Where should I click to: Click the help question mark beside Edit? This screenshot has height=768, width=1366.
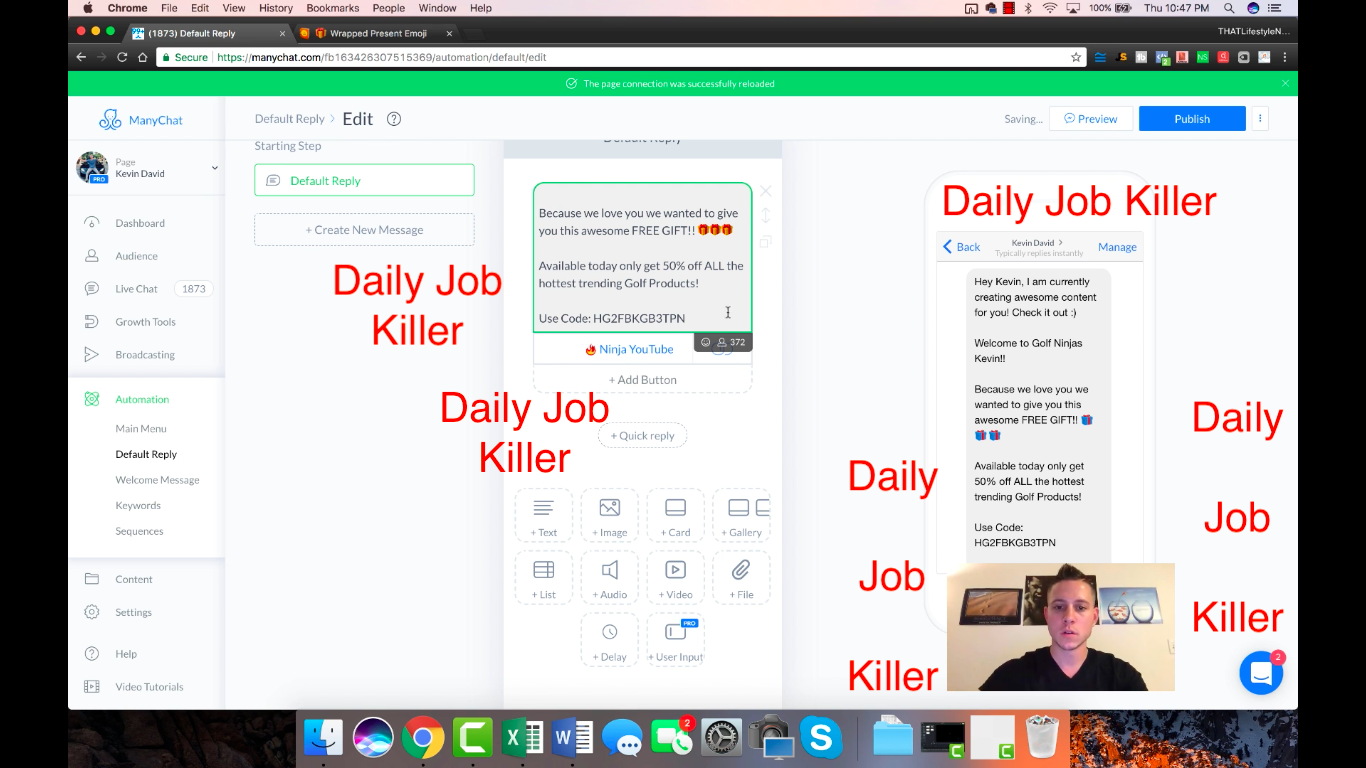pos(394,119)
